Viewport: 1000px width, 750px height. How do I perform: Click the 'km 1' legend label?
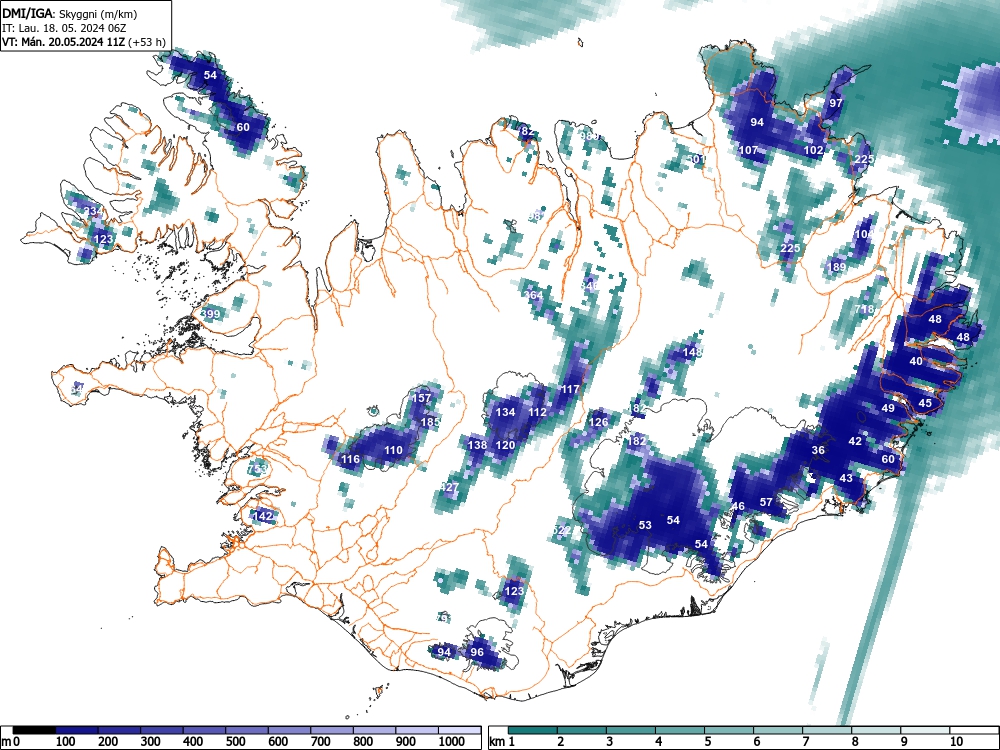[503, 742]
